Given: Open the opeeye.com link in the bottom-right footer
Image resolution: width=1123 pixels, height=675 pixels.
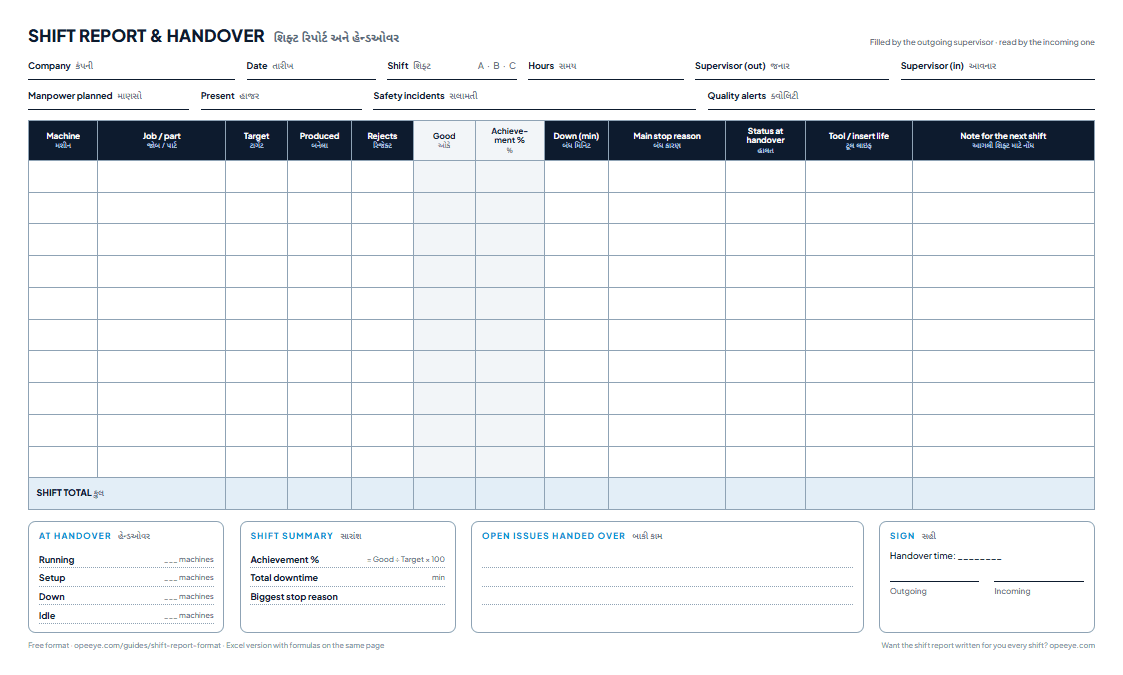Looking at the screenshot, I should click(1072, 646).
